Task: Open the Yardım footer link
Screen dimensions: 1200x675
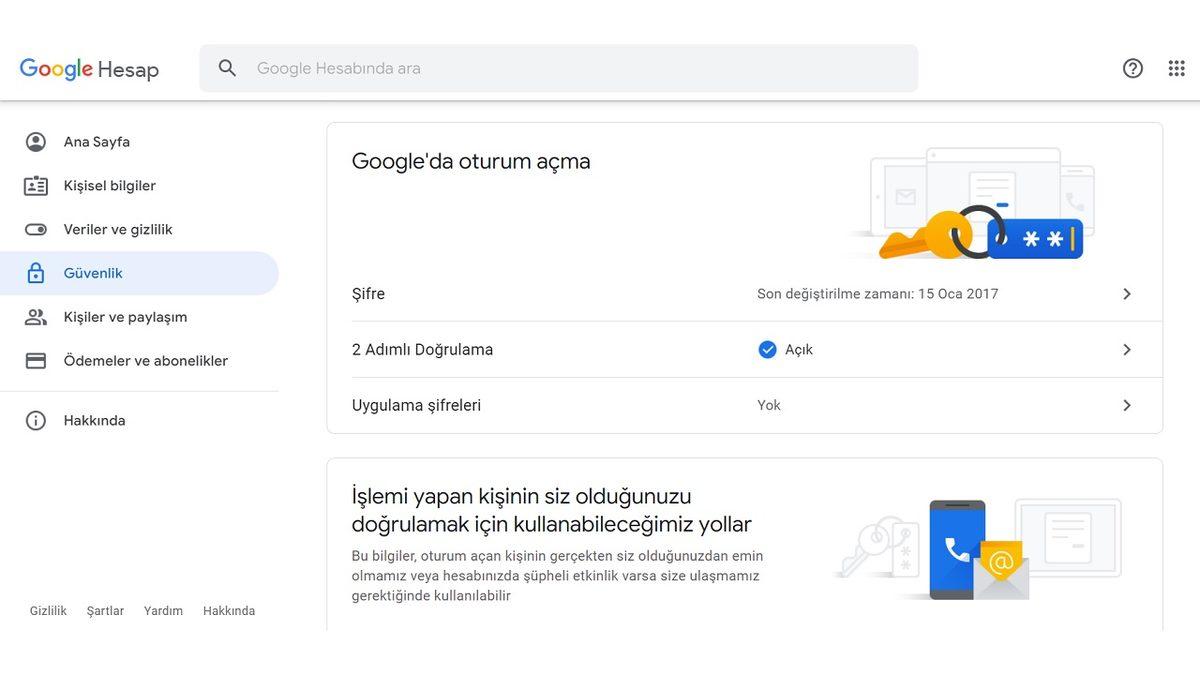Action: click(x=163, y=610)
